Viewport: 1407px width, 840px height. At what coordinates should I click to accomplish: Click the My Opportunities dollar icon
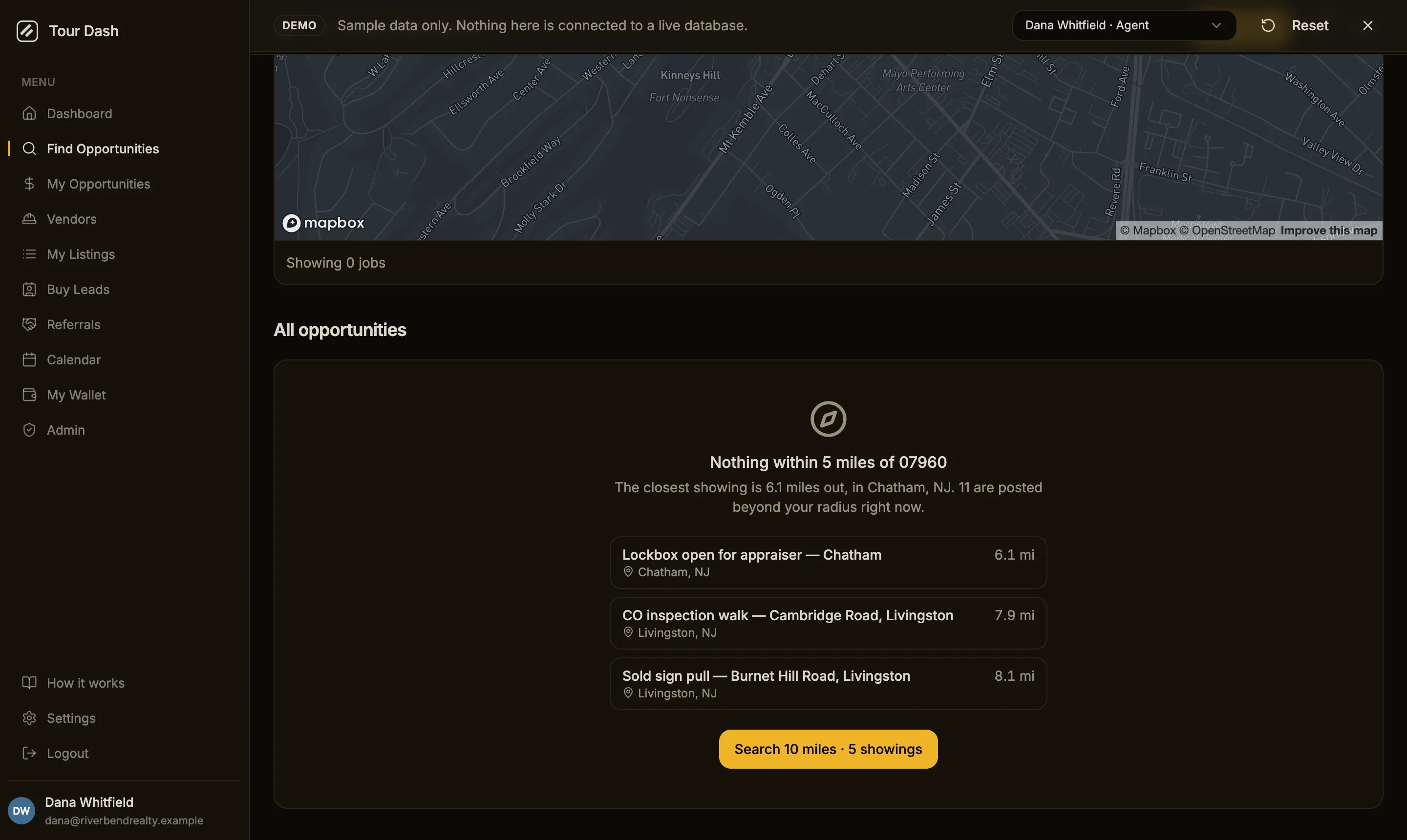[x=29, y=184]
